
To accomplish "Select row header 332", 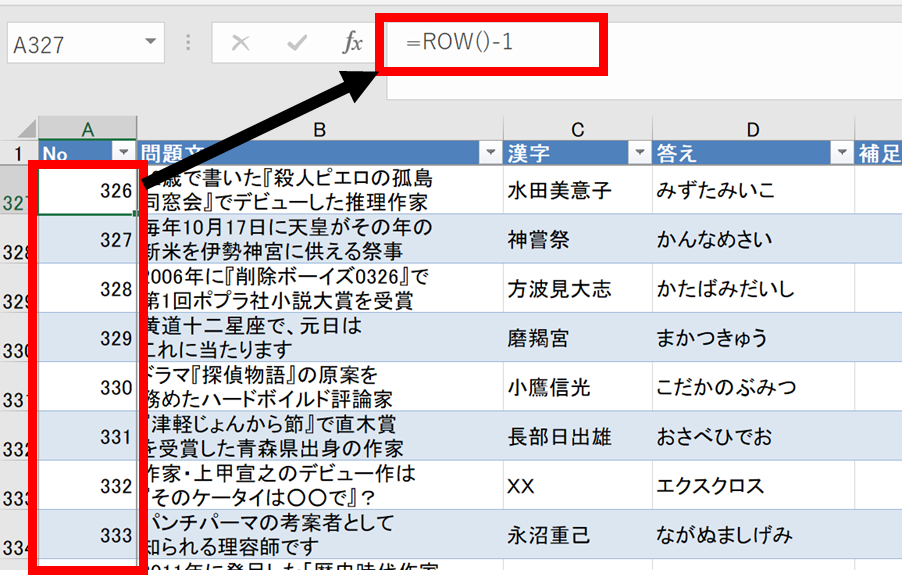I will coord(15,436).
